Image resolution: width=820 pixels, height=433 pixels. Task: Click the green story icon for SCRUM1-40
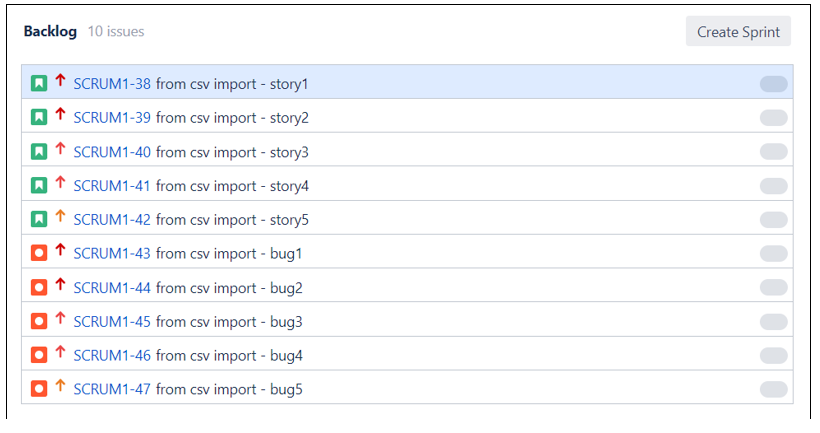pos(39,152)
